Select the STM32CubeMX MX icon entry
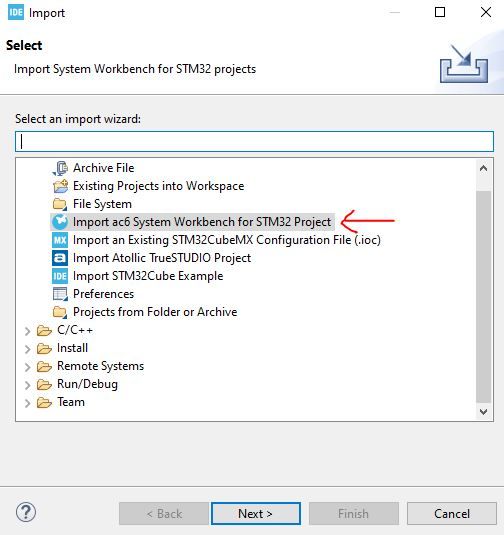The width and height of the screenshot is (504, 535). point(60,240)
